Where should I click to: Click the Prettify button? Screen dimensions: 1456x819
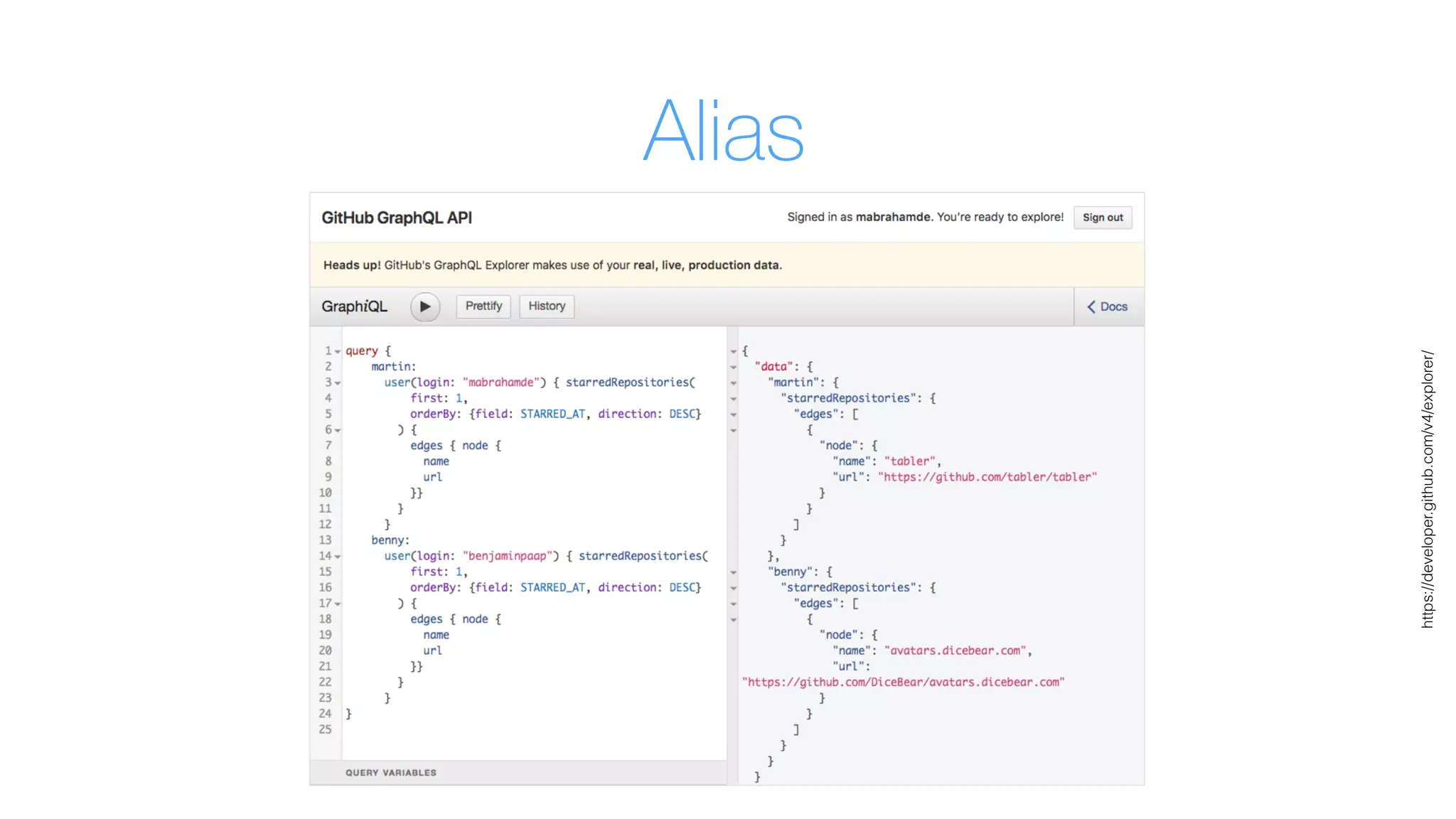pos(483,306)
